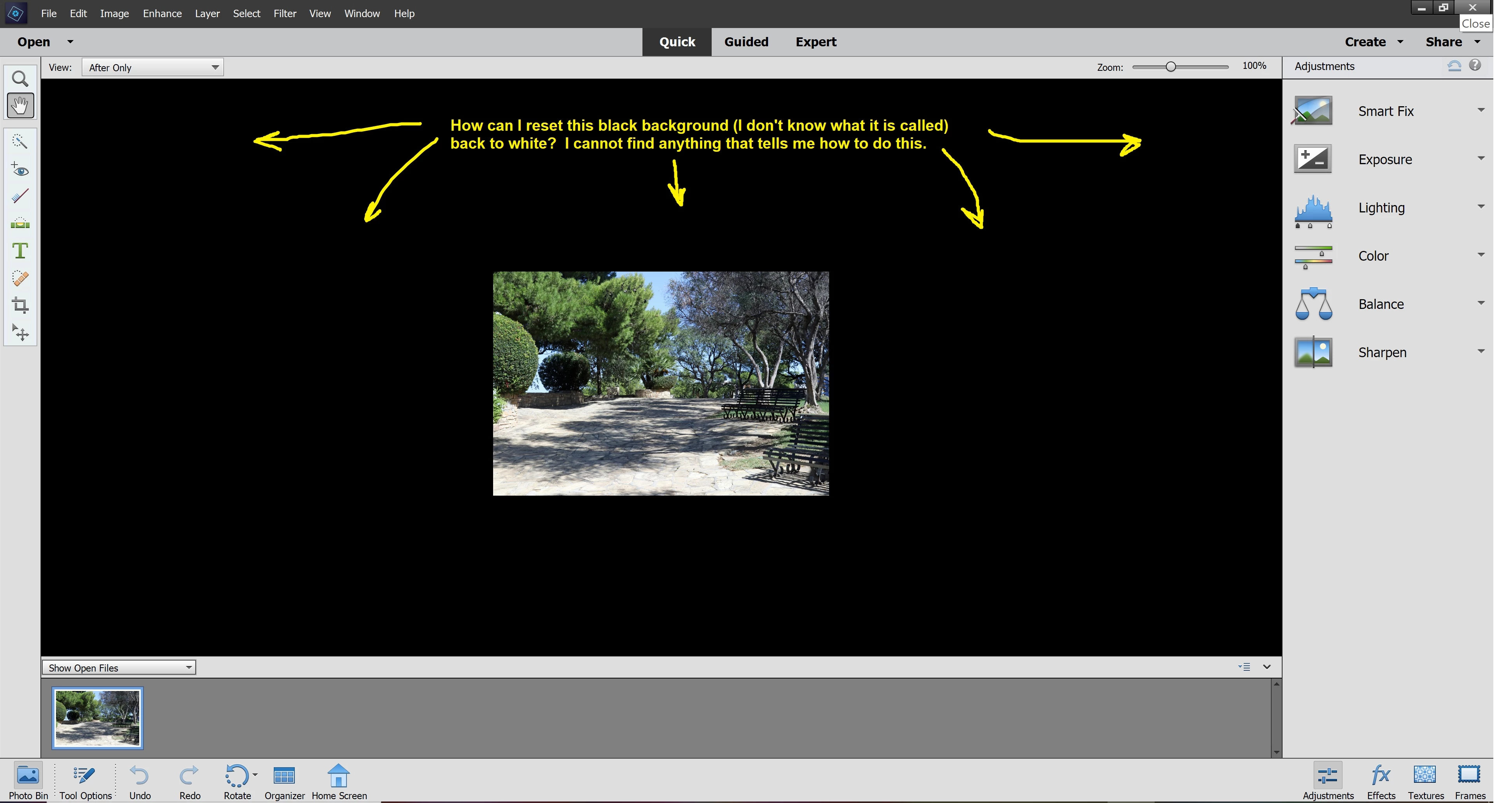The width and height of the screenshot is (1512, 803).
Task: Select the Crop tool
Action: (x=20, y=305)
